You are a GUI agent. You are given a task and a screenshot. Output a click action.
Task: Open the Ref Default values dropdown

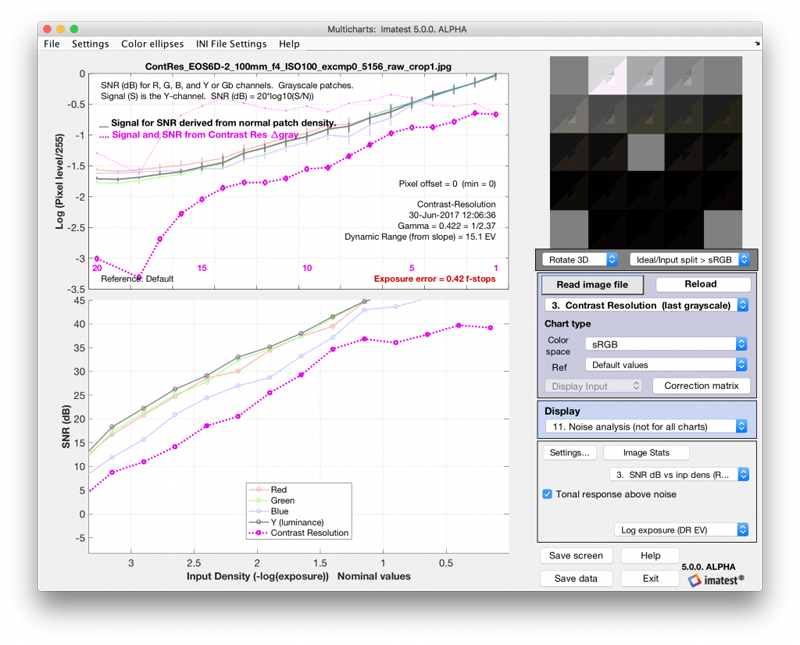pyautogui.click(x=666, y=365)
